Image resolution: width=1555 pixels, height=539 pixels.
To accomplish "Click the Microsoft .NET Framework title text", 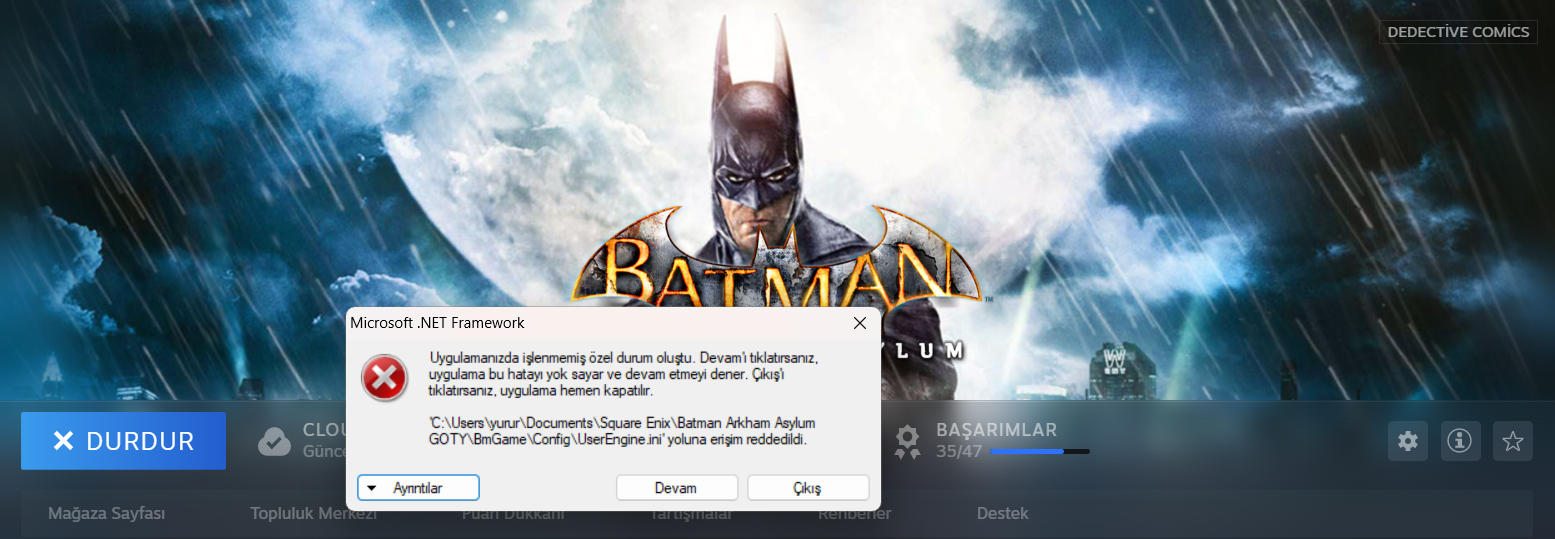I will (437, 323).
